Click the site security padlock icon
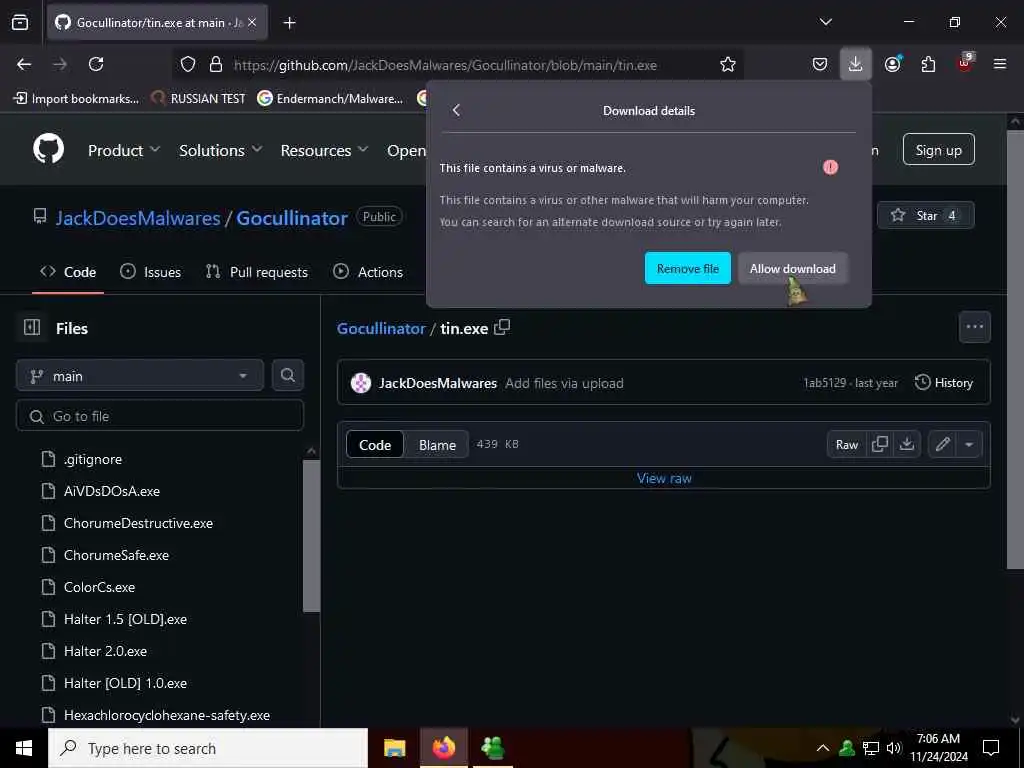Viewport: 1024px width, 768px height. coord(216,64)
